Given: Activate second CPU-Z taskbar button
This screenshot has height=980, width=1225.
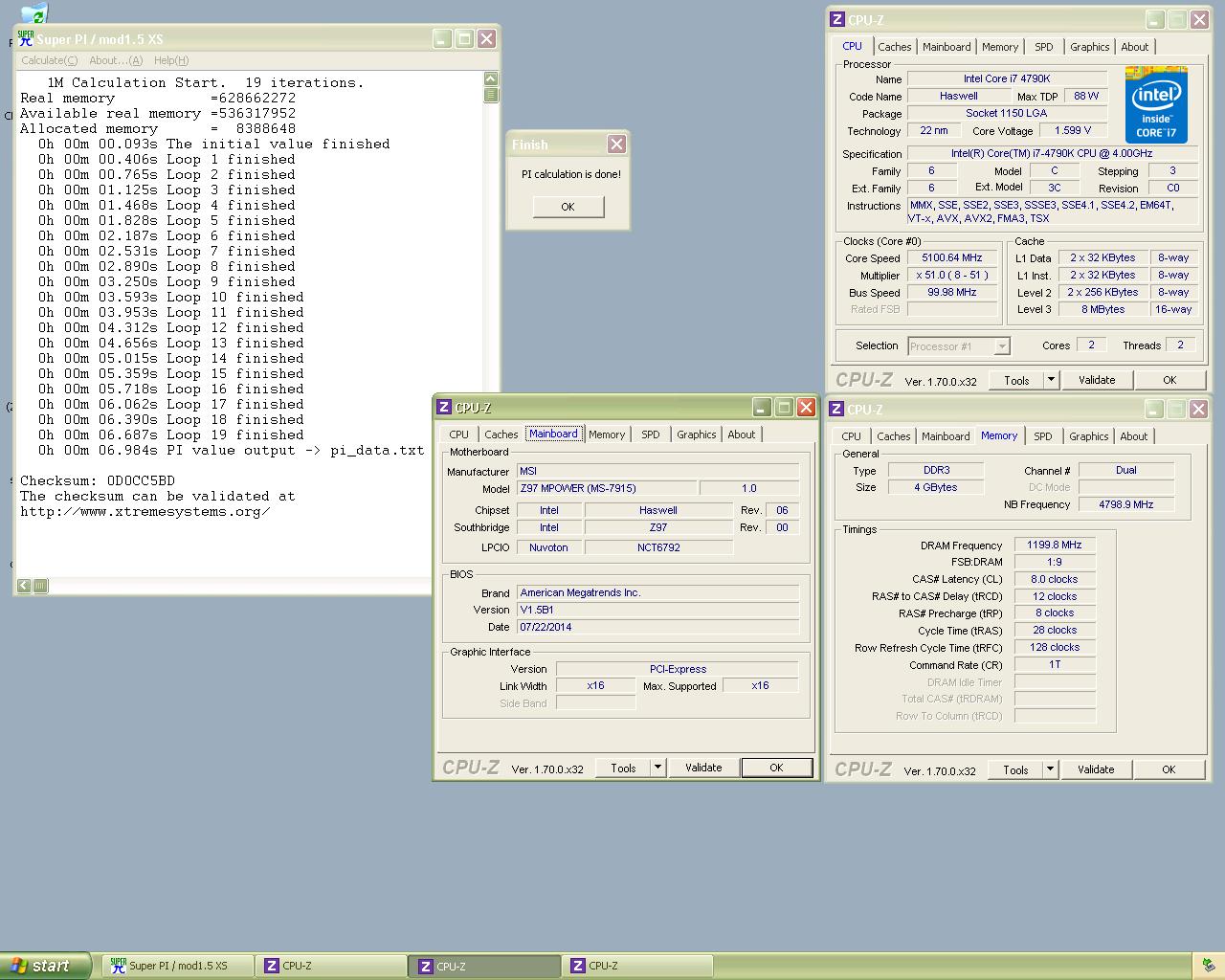Looking at the screenshot, I should [x=484, y=966].
